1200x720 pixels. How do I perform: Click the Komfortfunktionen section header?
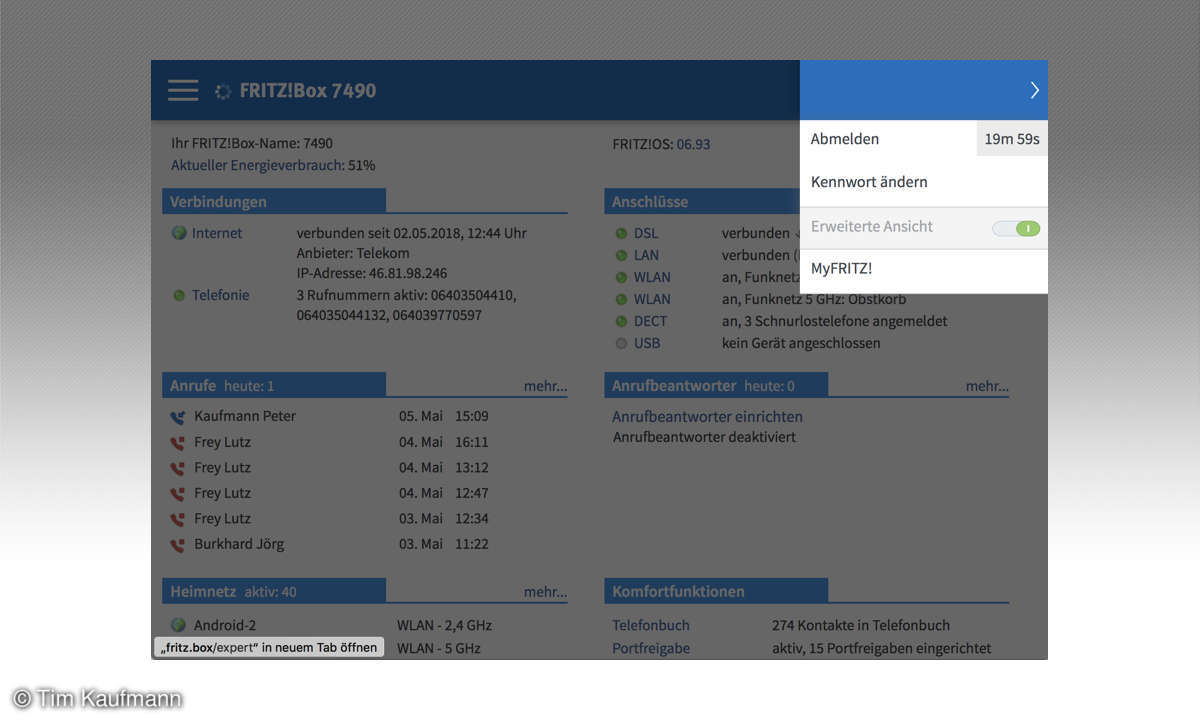pos(716,591)
